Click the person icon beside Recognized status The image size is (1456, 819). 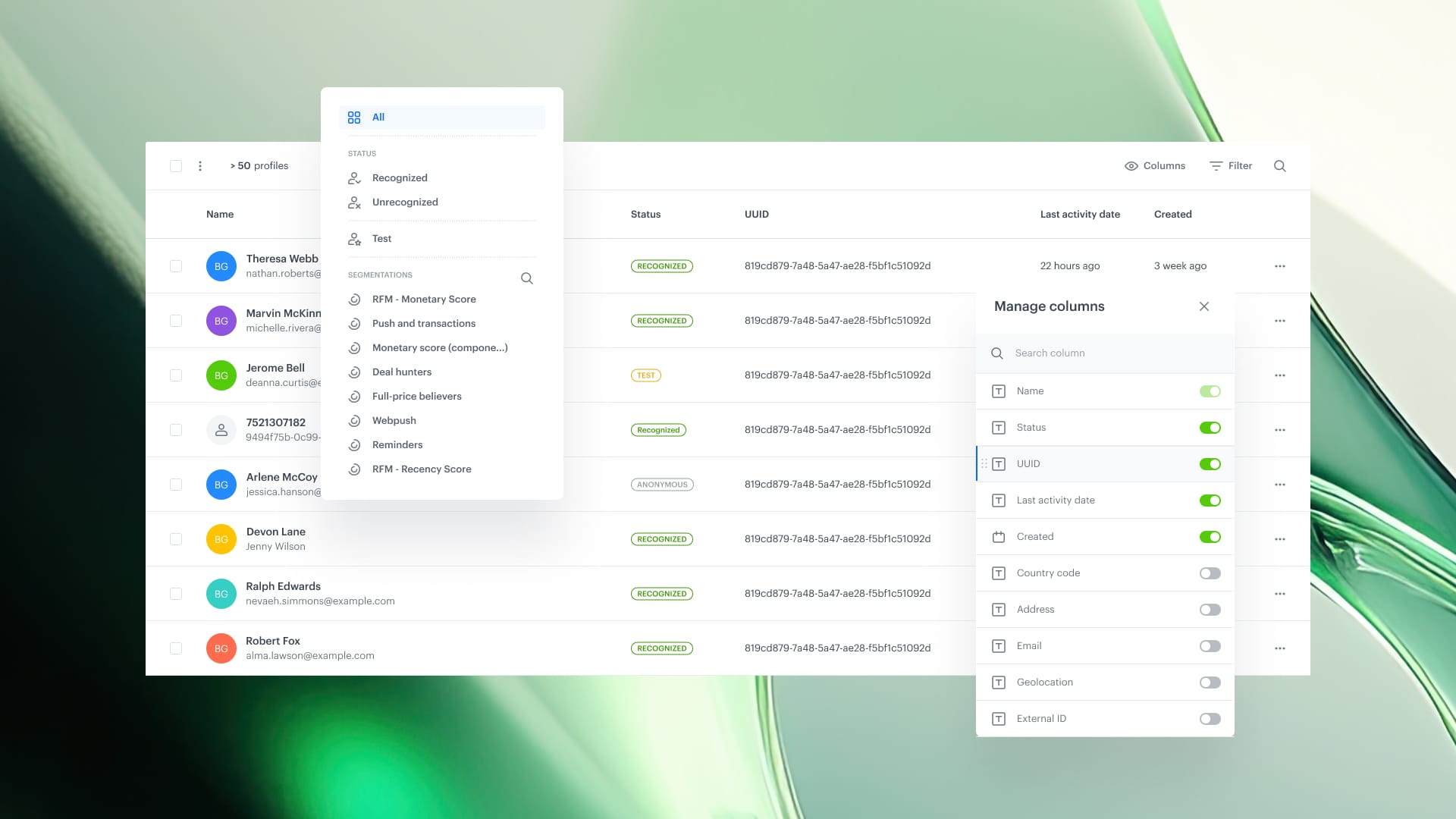click(x=354, y=177)
